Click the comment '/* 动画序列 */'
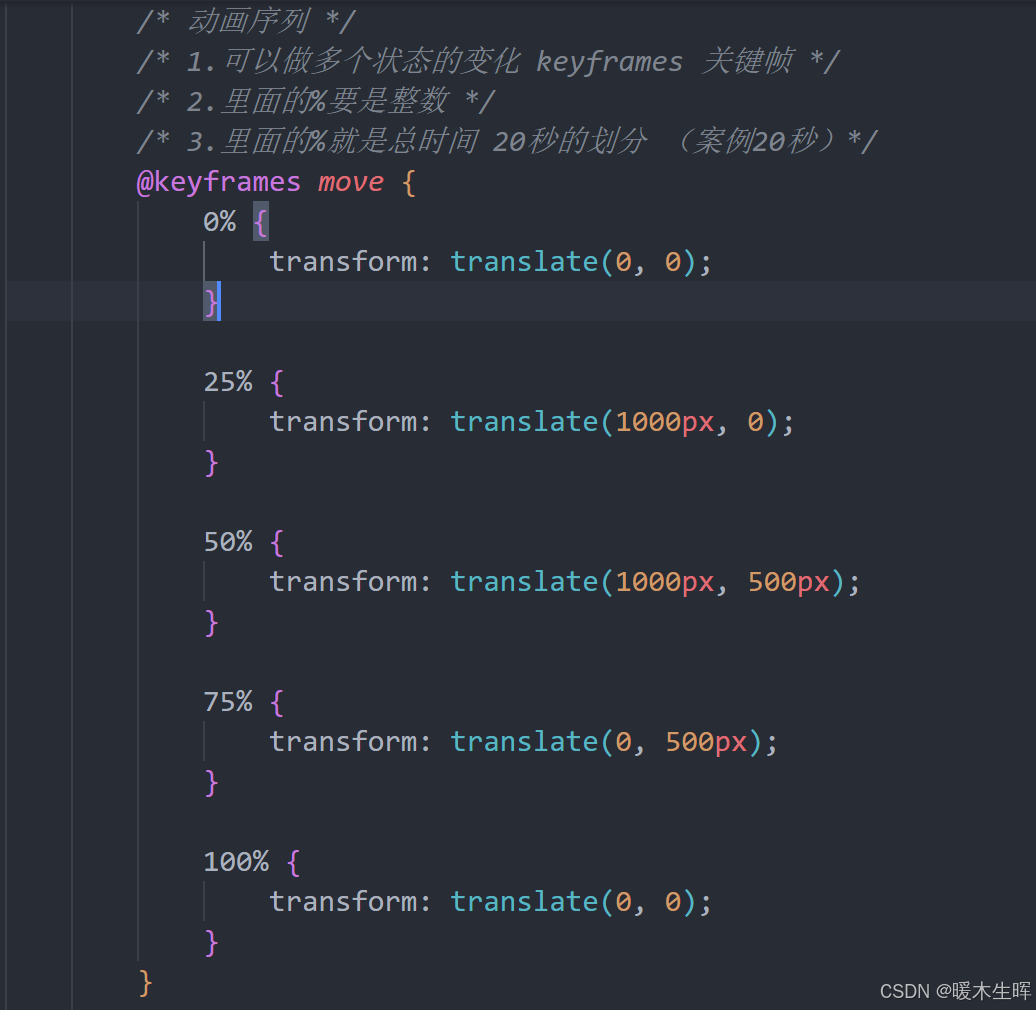This screenshot has height=1010, width=1036. (x=246, y=21)
